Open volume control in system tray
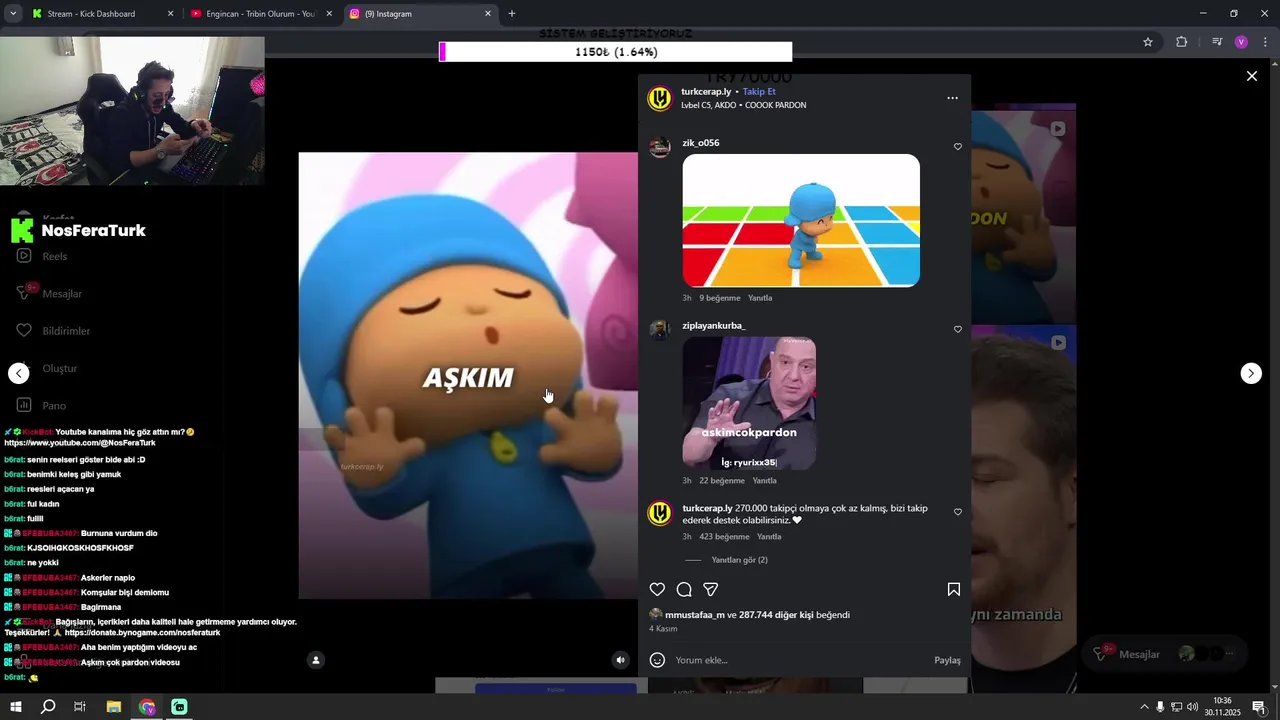The image size is (1280, 720). tap(1192, 707)
